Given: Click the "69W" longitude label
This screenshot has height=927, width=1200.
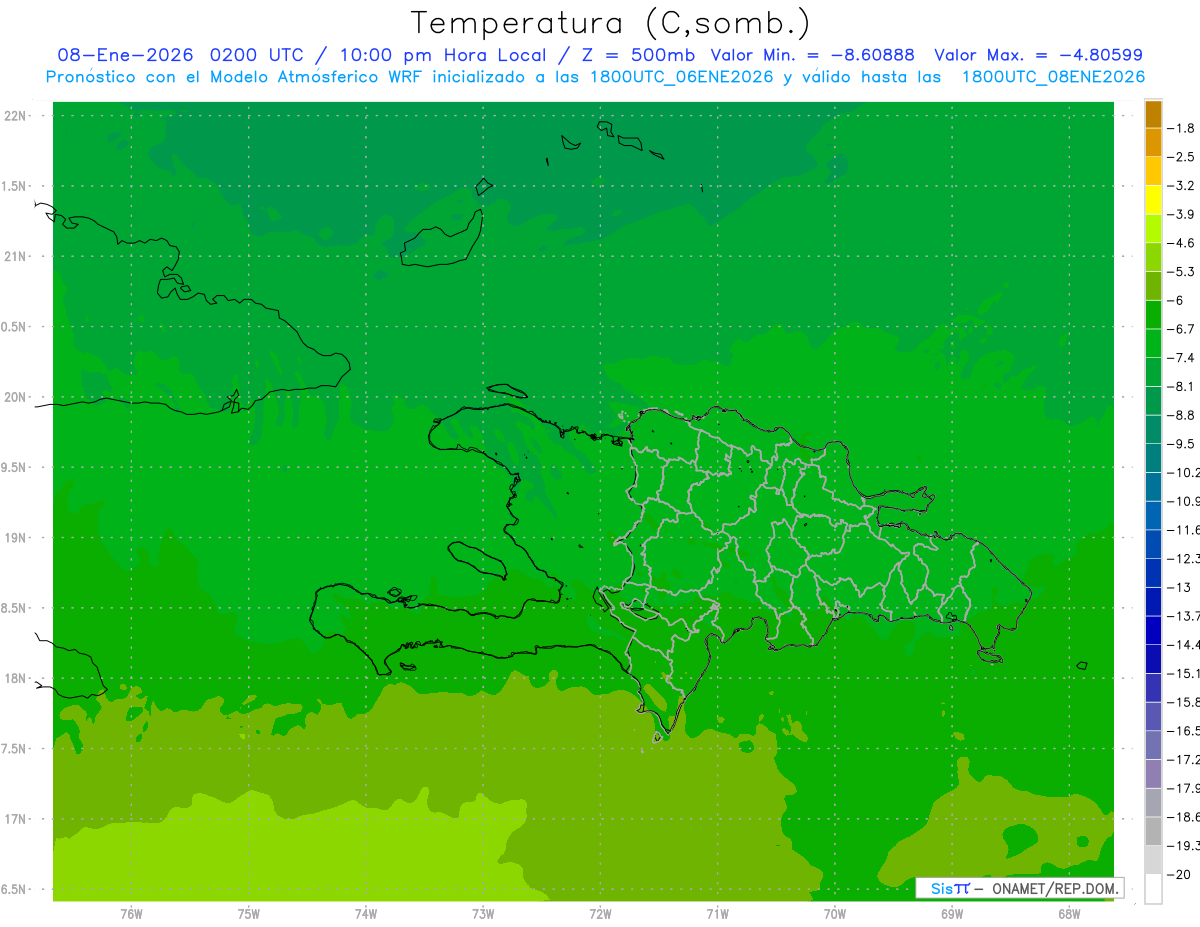Looking at the screenshot, I should click(952, 914).
